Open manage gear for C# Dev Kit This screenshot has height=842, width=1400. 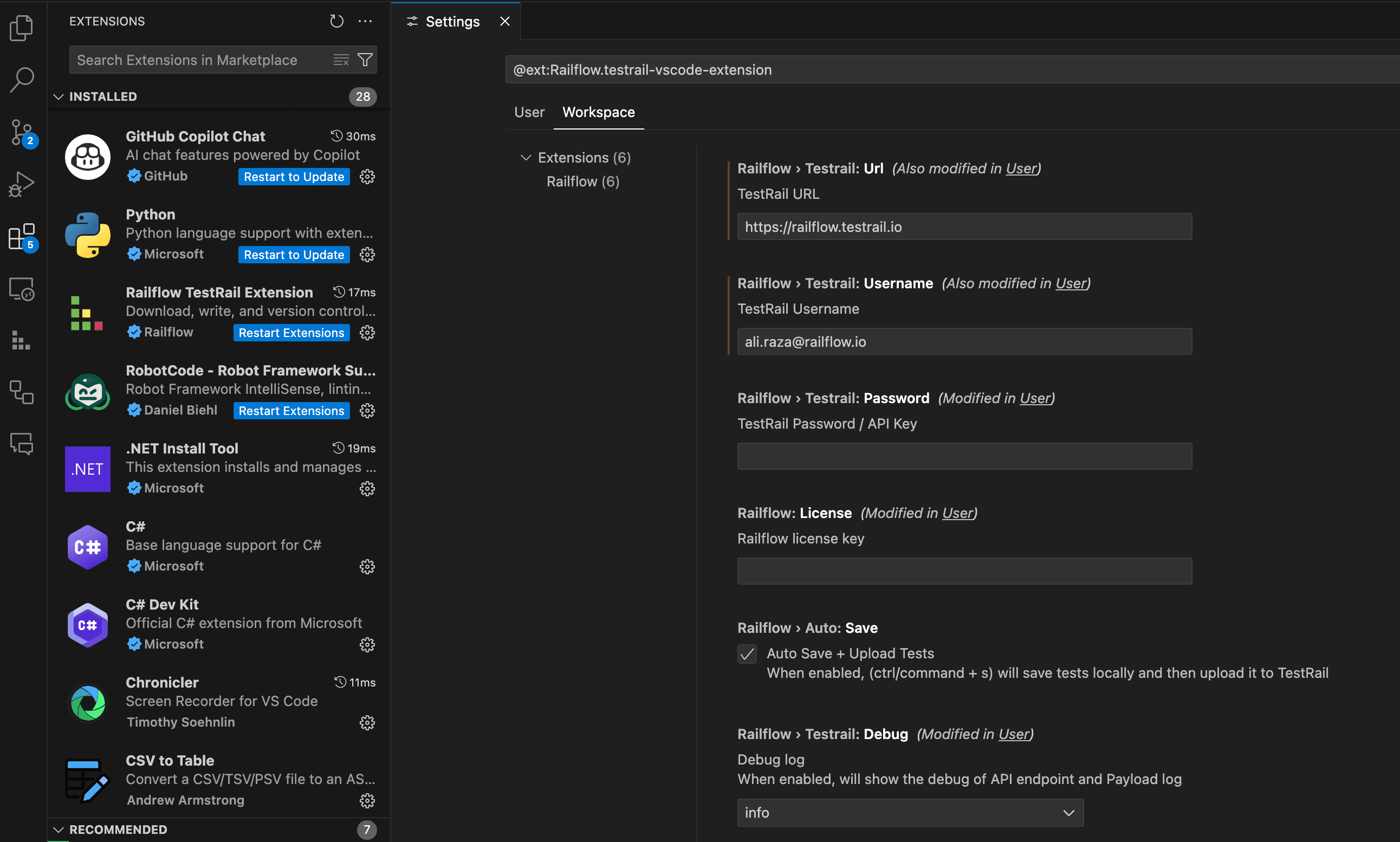[x=367, y=645]
